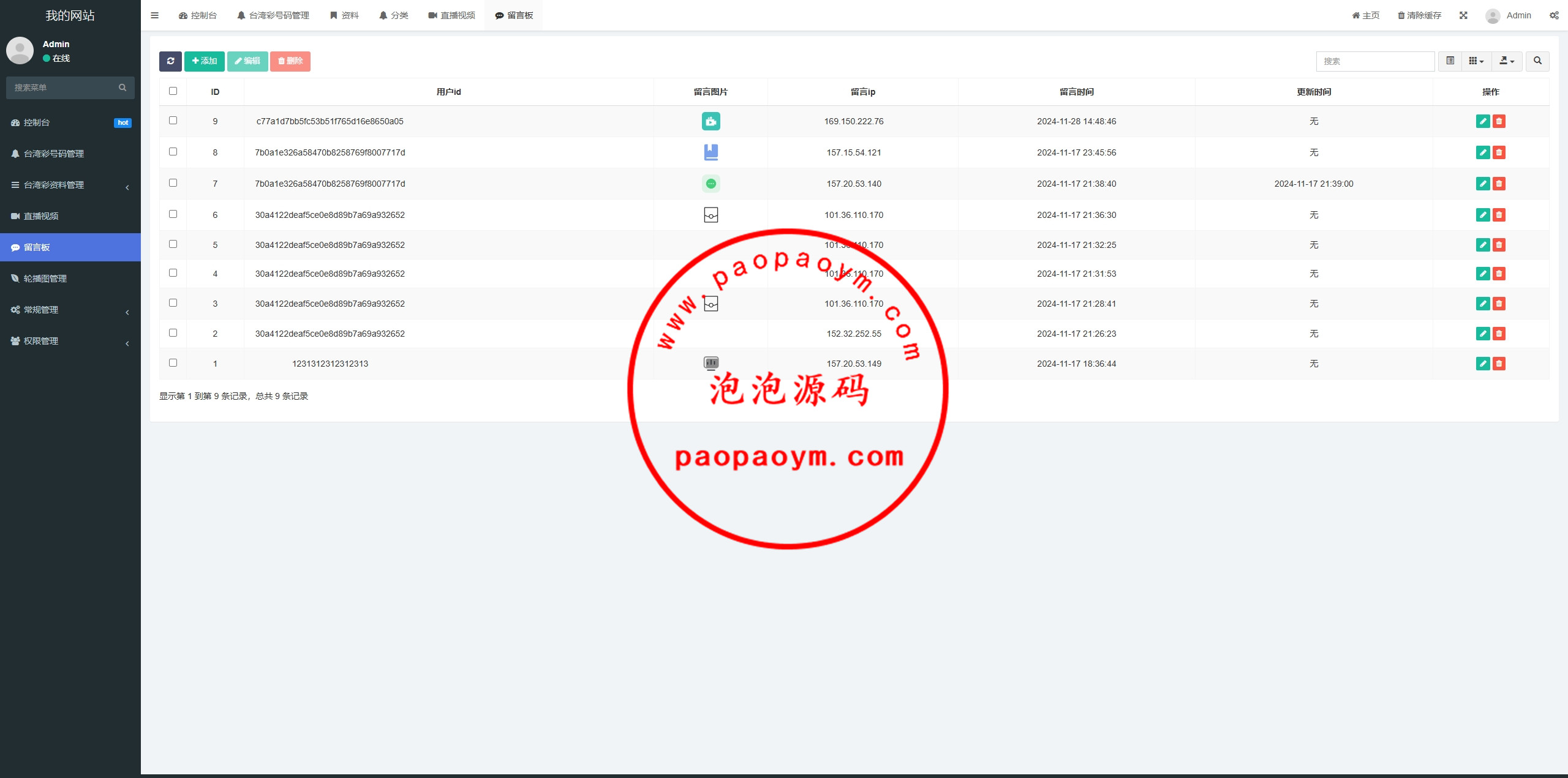This screenshot has height=778, width=1568.
Task: Select the 留言板 tab
Action: coord(514,15)
